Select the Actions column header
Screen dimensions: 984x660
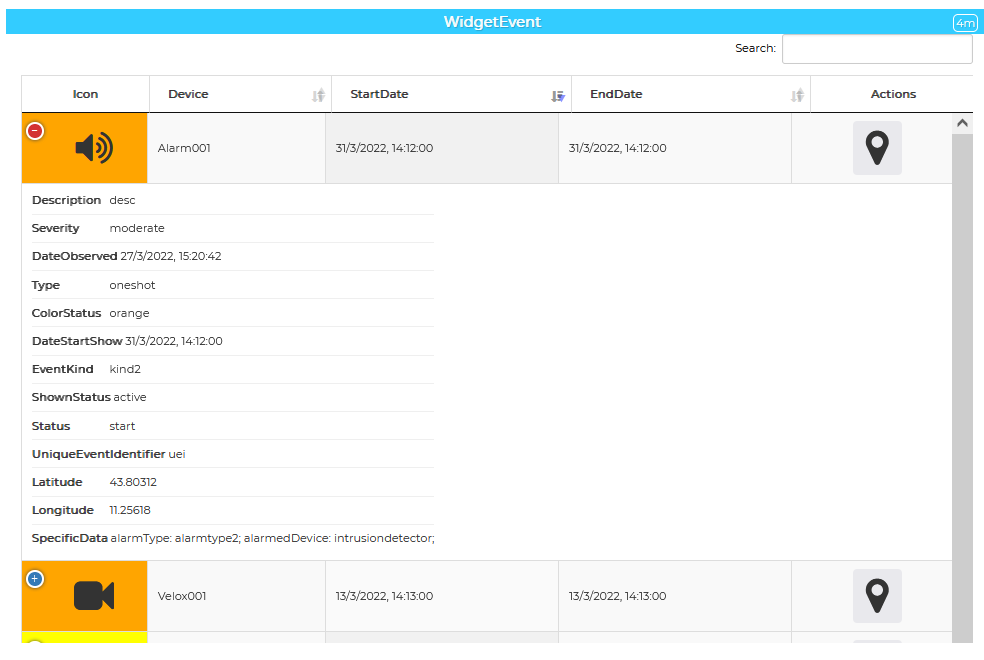tap(893, 94)
